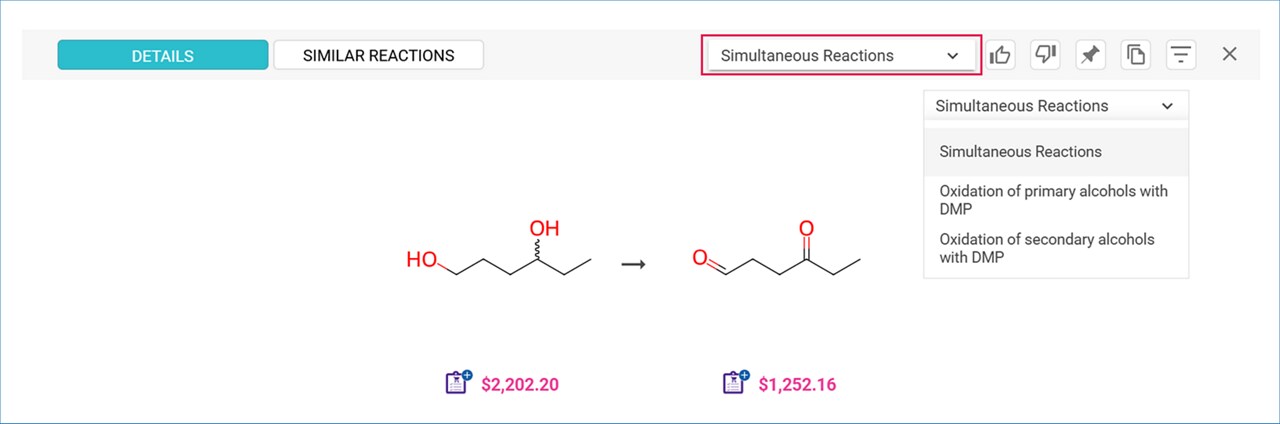
Task: Open the SIMILAR REACTIONS tab
Action: [x=378, y=55]
